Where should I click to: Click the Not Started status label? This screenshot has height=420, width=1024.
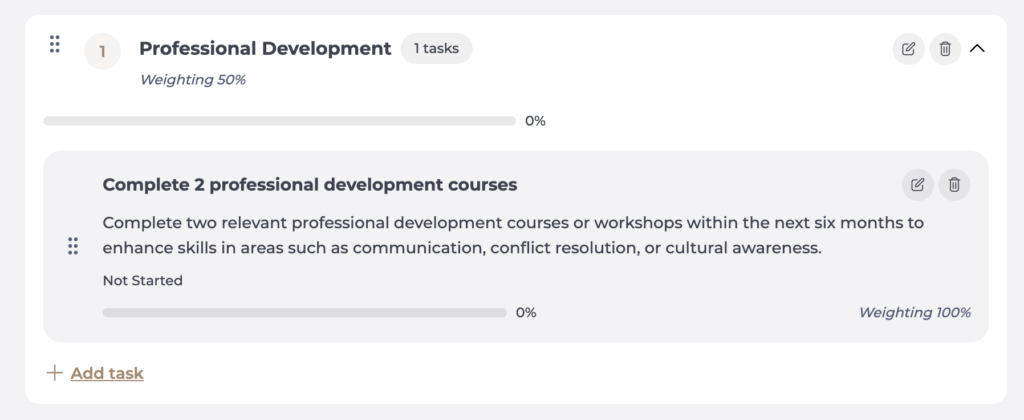coord(142,281)
